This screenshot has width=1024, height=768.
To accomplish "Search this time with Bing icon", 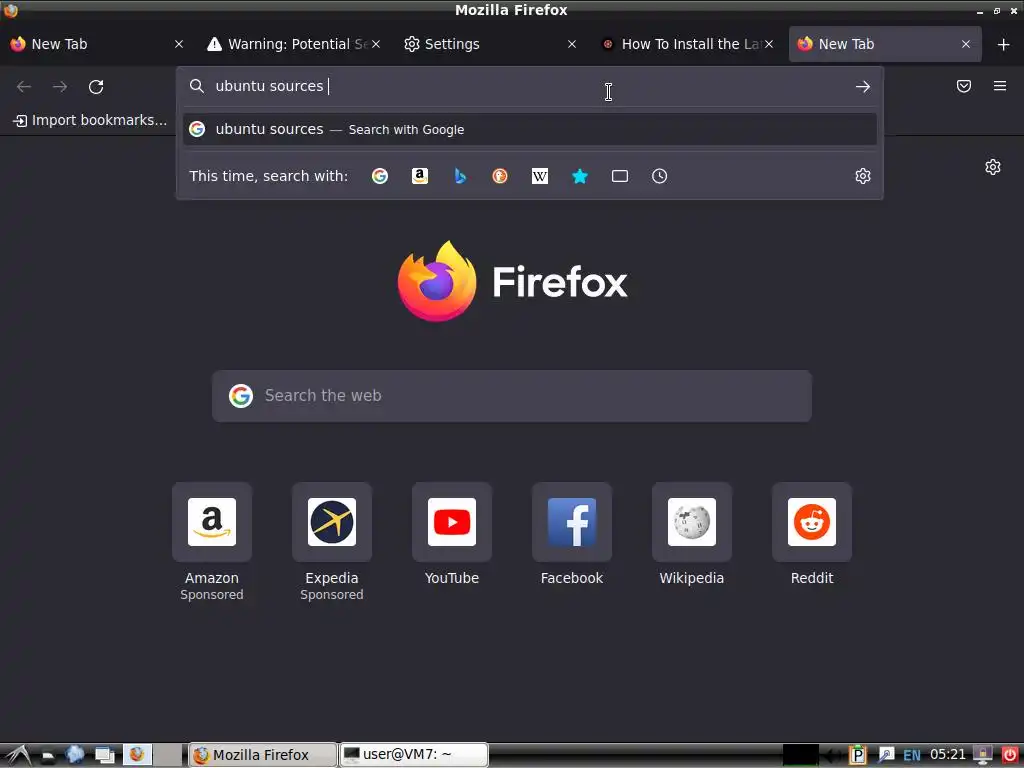I will [460, 176].
